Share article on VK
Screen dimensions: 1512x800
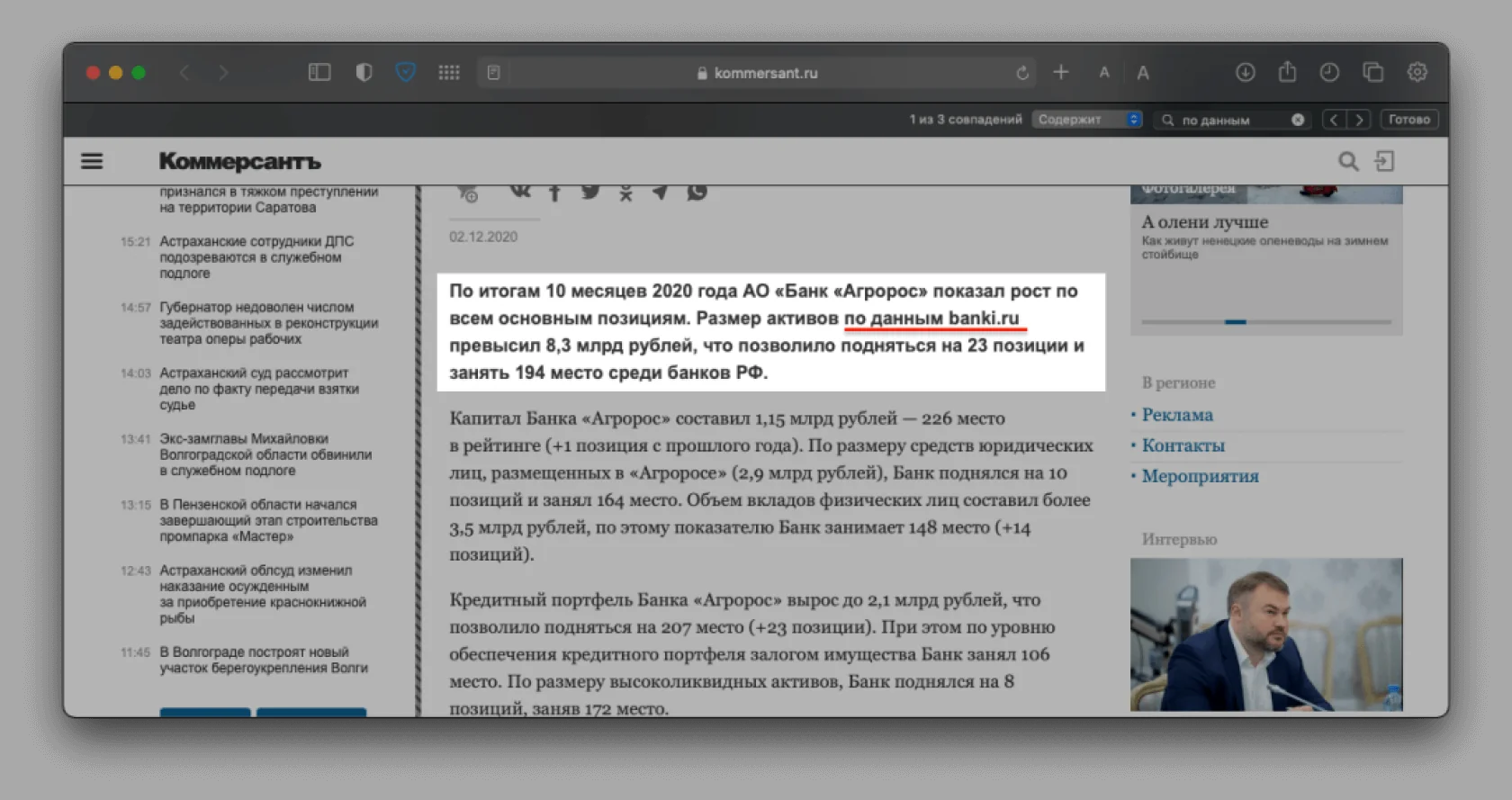520,192
